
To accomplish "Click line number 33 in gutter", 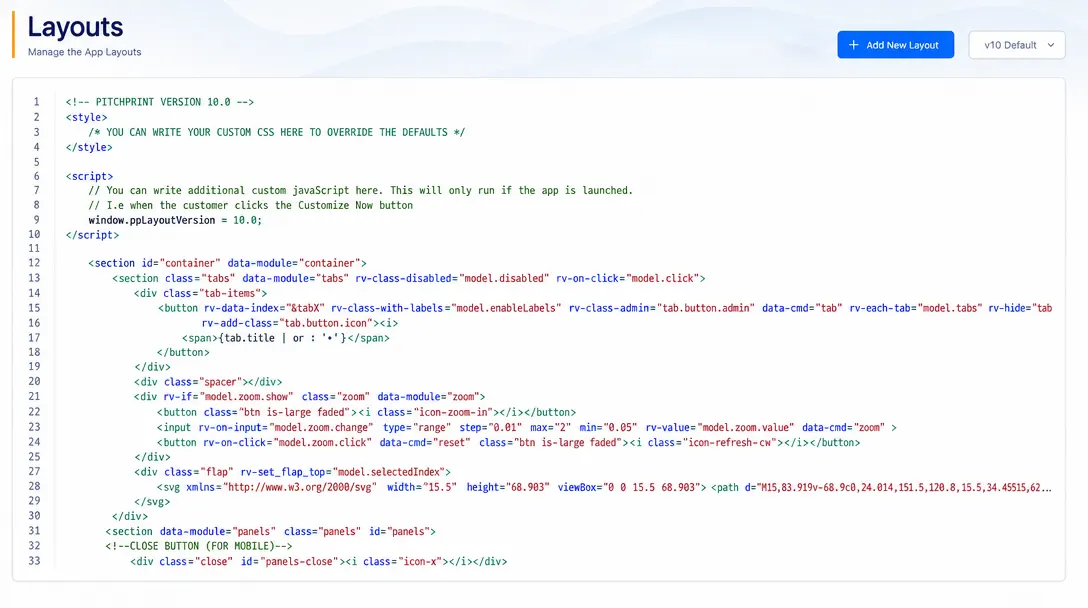I will coord(34,561).
